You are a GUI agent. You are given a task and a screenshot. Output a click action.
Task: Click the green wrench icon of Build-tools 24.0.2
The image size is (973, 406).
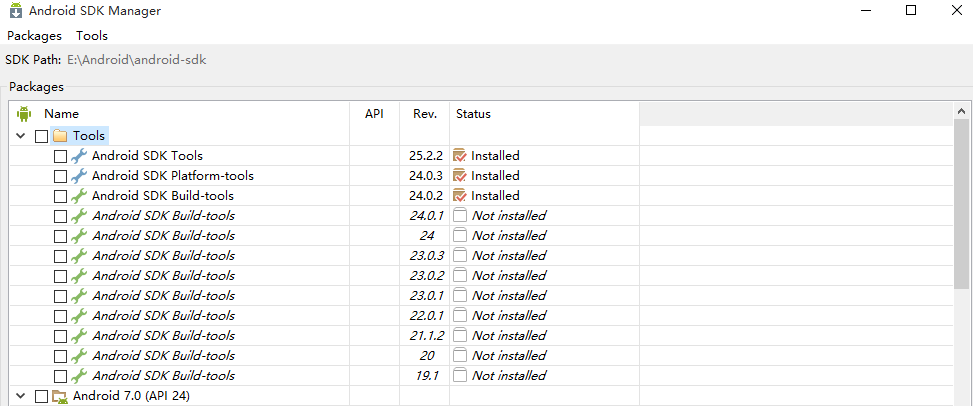79,196
